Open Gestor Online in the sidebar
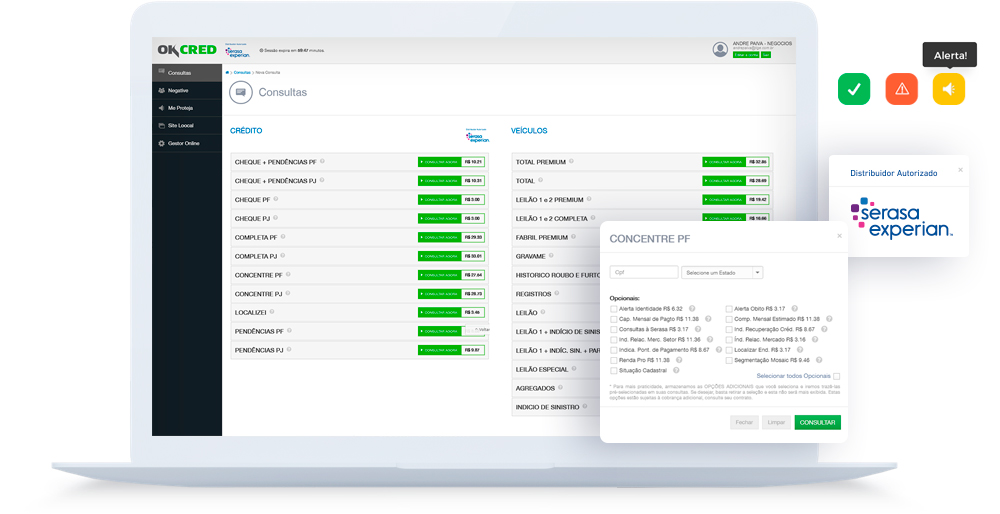This screenshot has width=1000, height=514. (187, 143)
